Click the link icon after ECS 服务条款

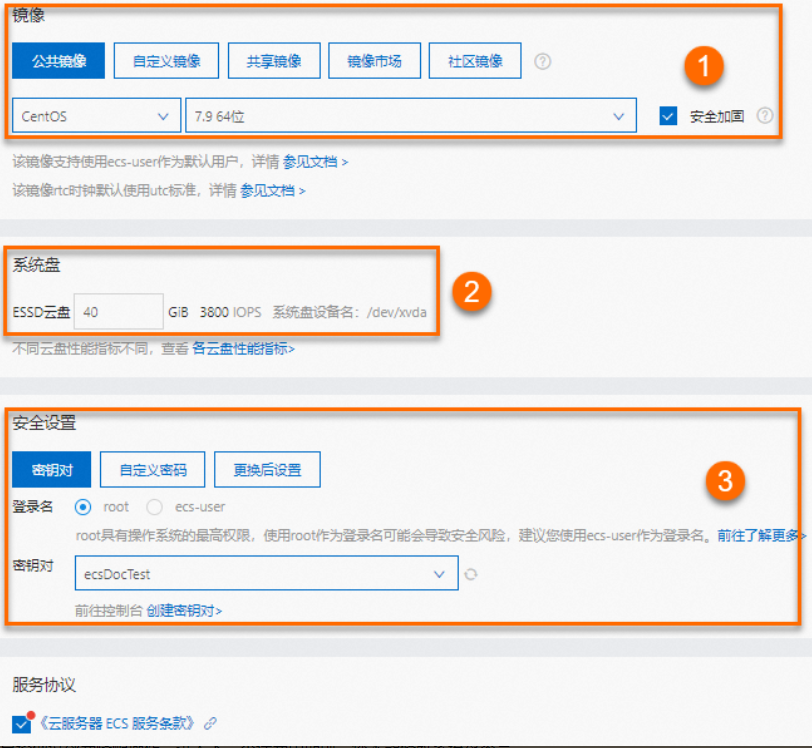click(x=210, y=722)
